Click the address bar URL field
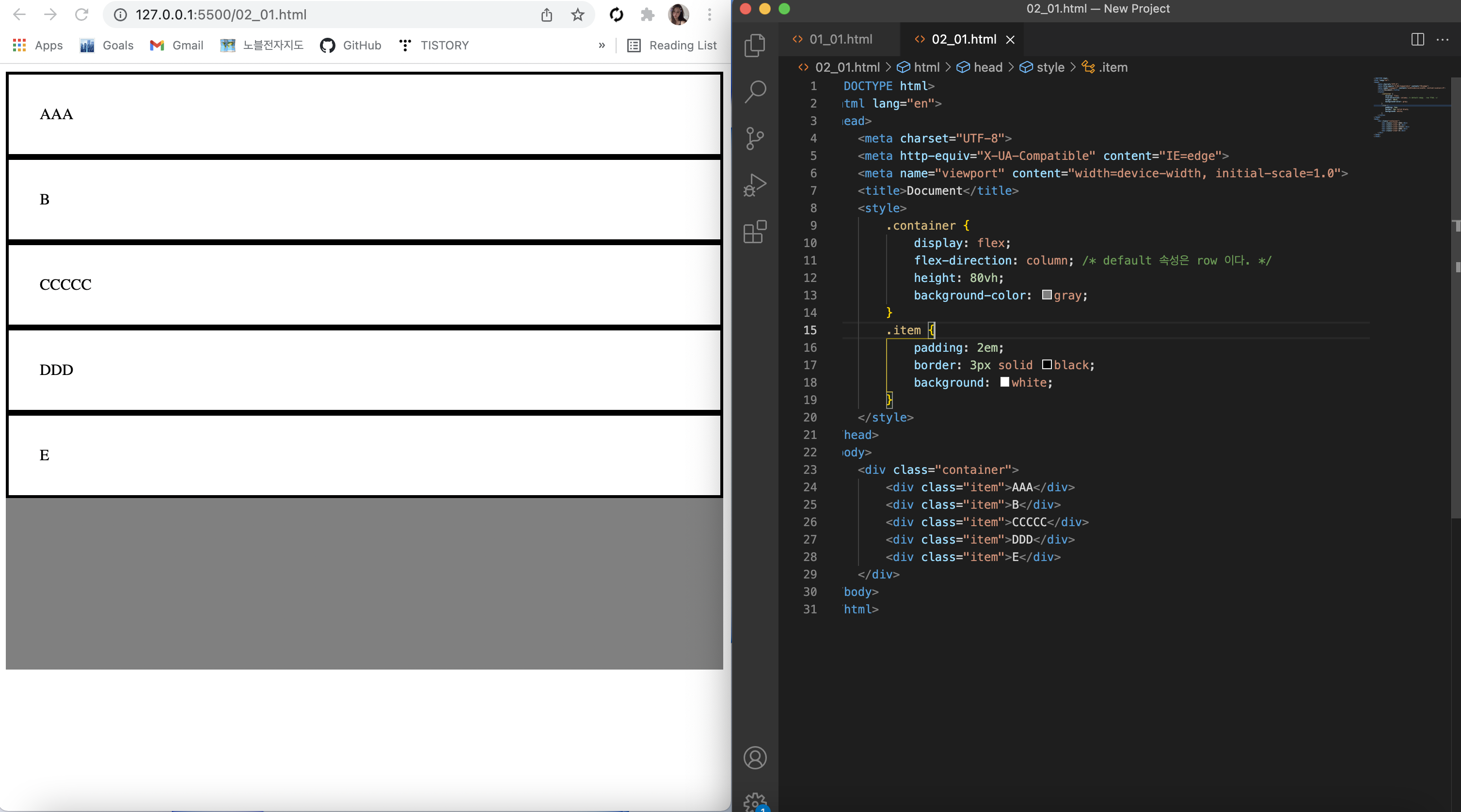 [329, 15]
